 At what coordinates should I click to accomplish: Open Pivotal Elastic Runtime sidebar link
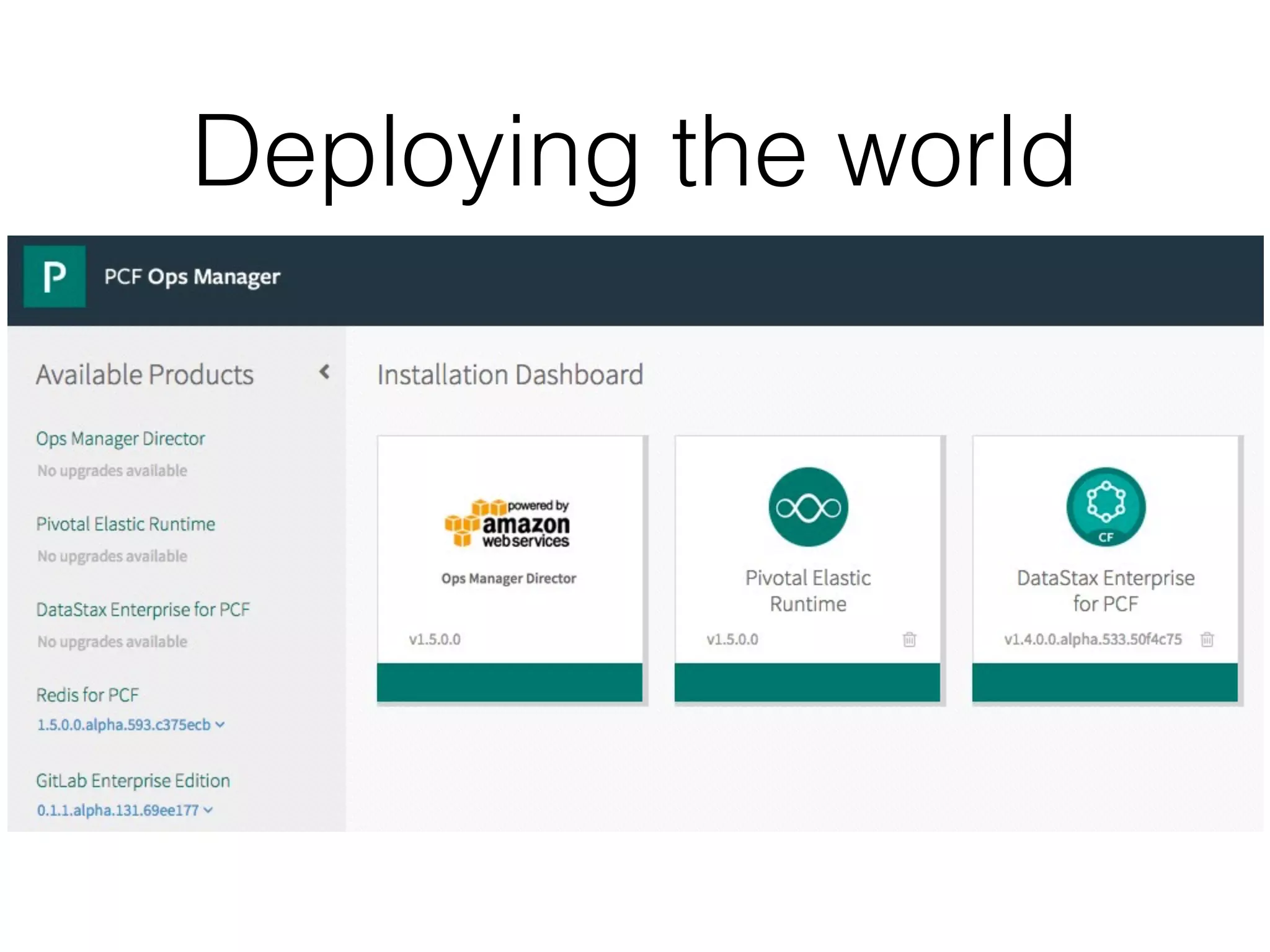tap(125, 524)
